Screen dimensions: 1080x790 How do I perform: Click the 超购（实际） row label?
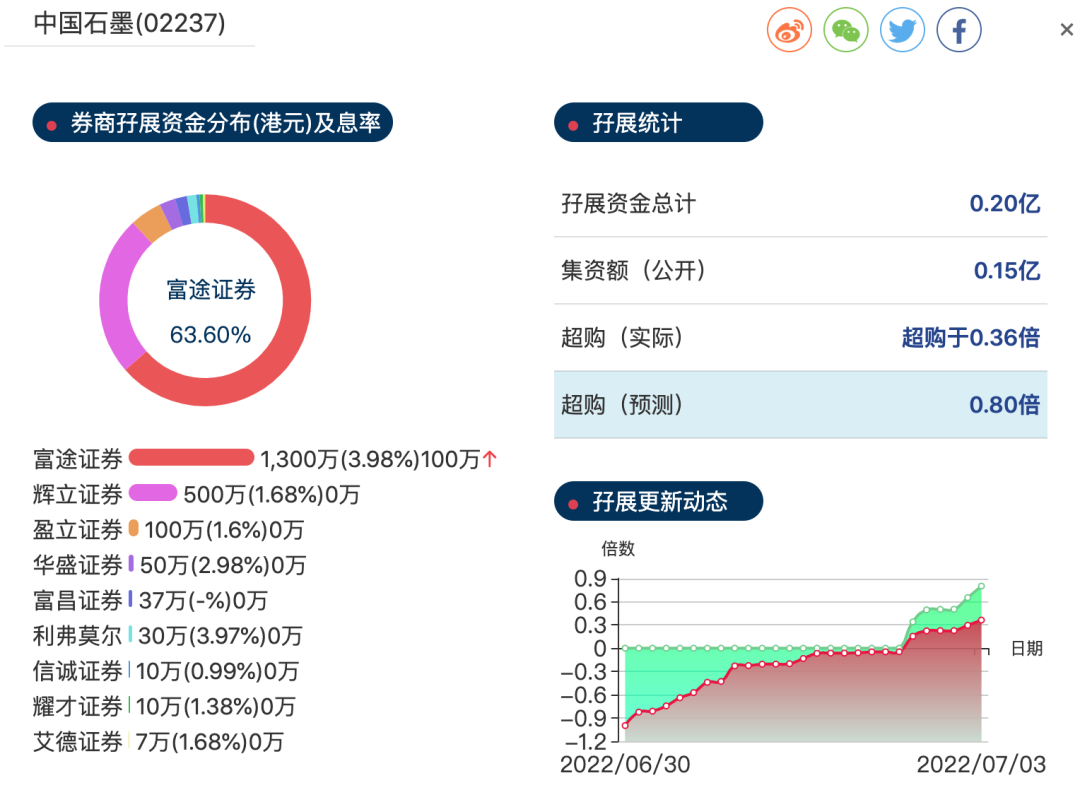[623, 337]
